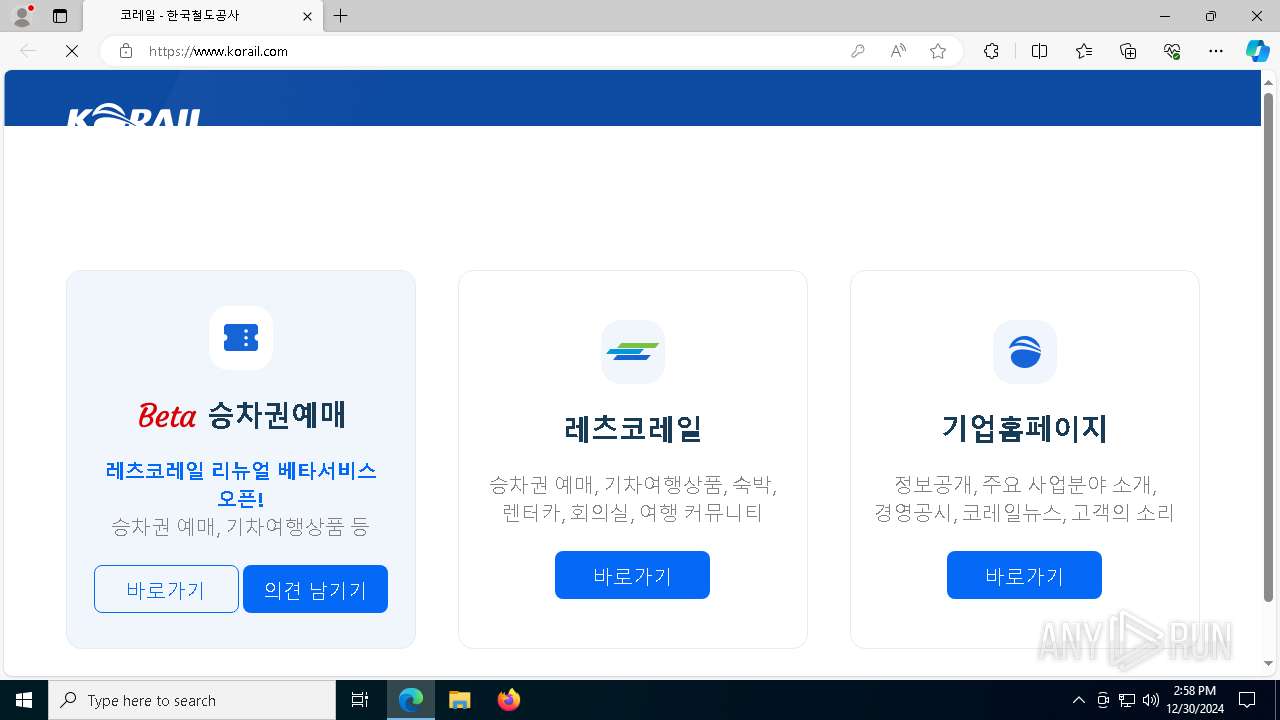Open the Collections icon
This screenshot has width=1280, height=720.
(x=1128, y=51)
